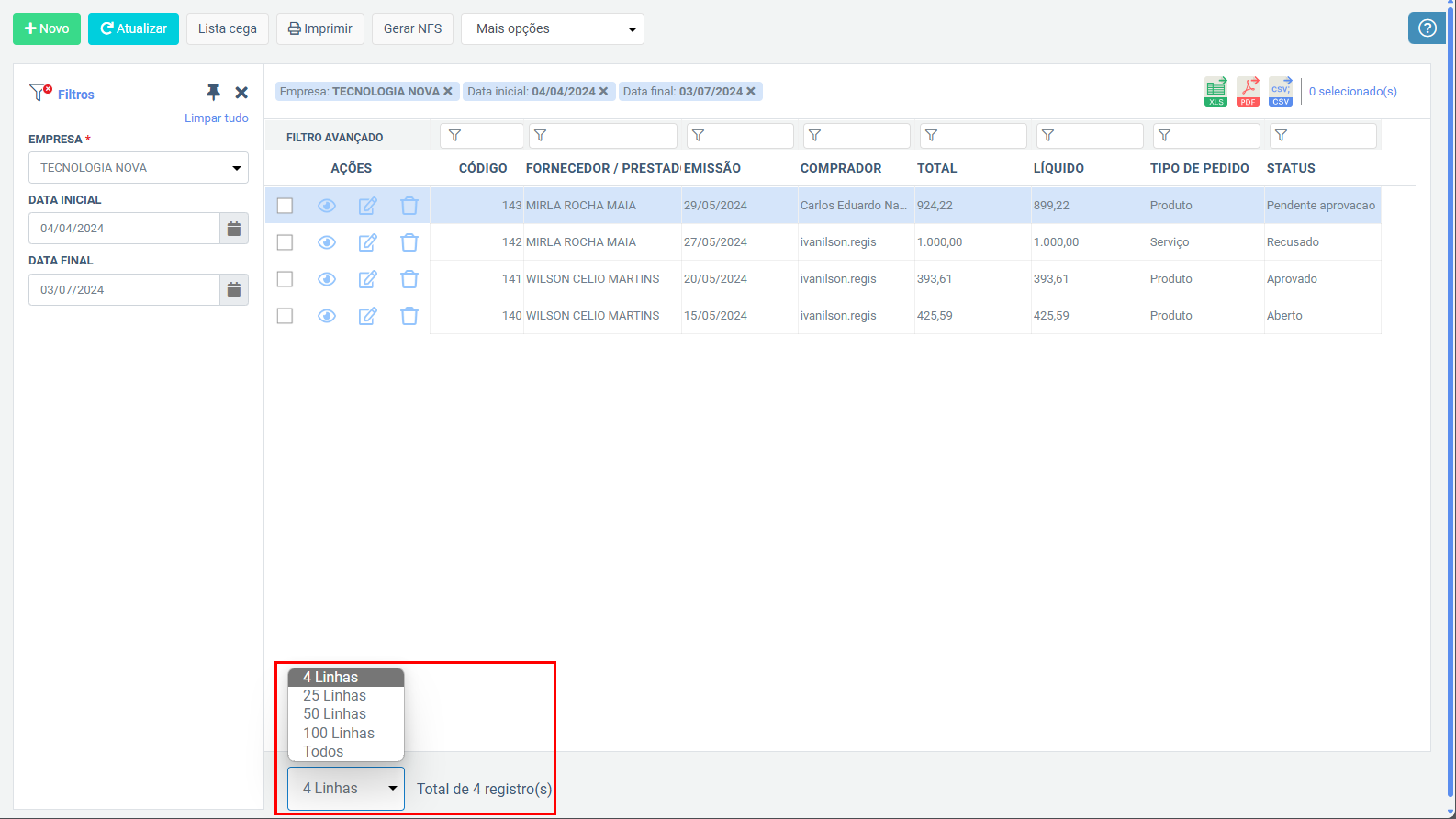Image resolution: width=1456 pixels, height=819 pixels.
Task: Choose 25 Linhas per page
Action: (x=346, y=696)
